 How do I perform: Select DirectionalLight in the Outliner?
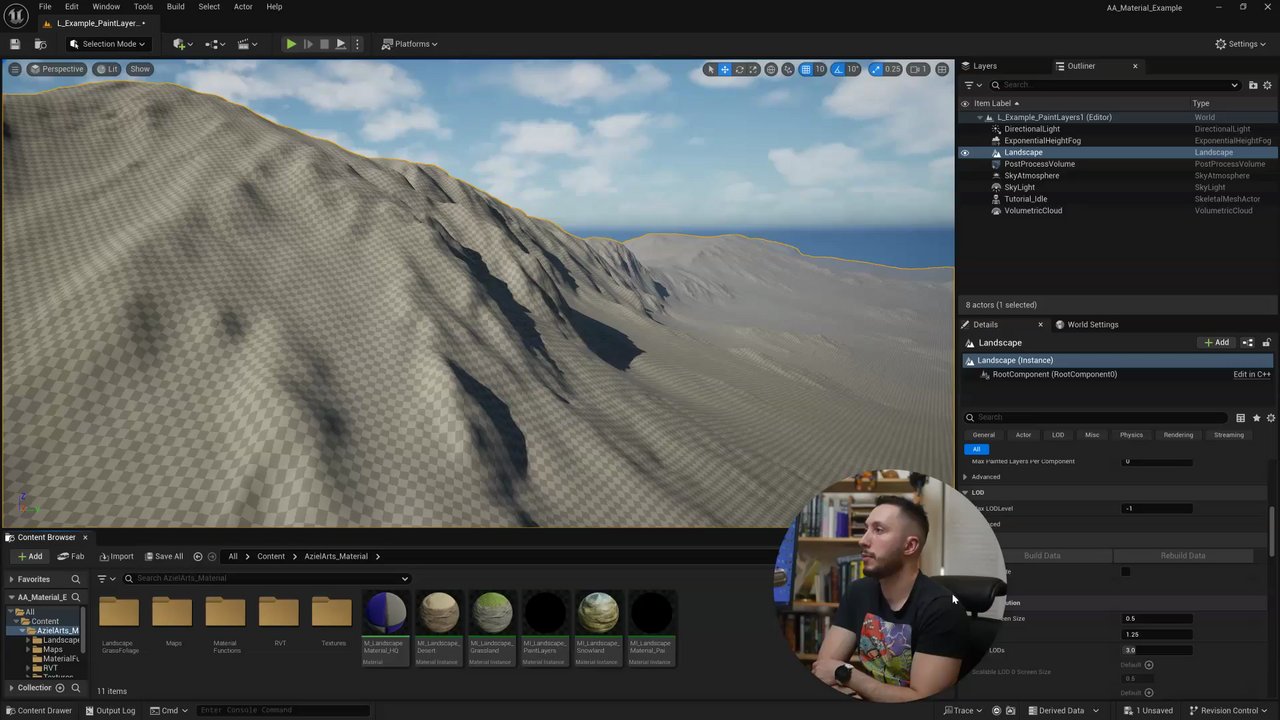pyautogui.click(x=1032, y=129)
